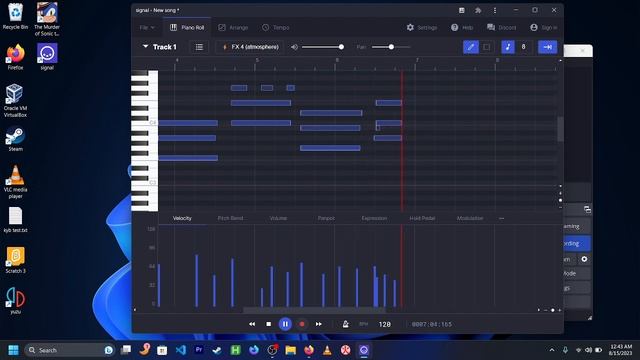Switch to the Arrange tab
This screenshot has width=640, height=360.
pyautogui.click(x=233, y=27)
